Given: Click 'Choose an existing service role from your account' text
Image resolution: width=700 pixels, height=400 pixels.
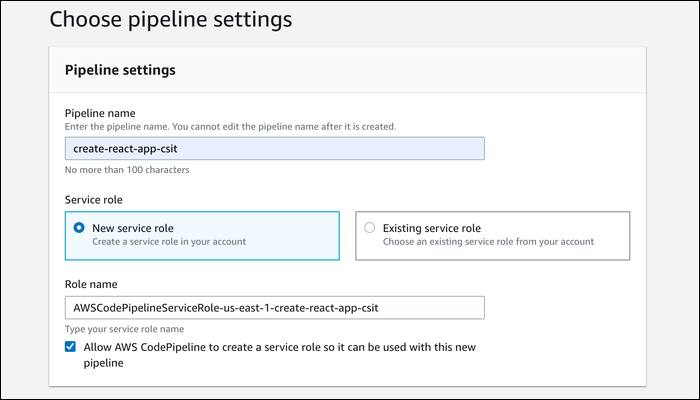Looking at the screenshot, I should (x=488, y=242).
